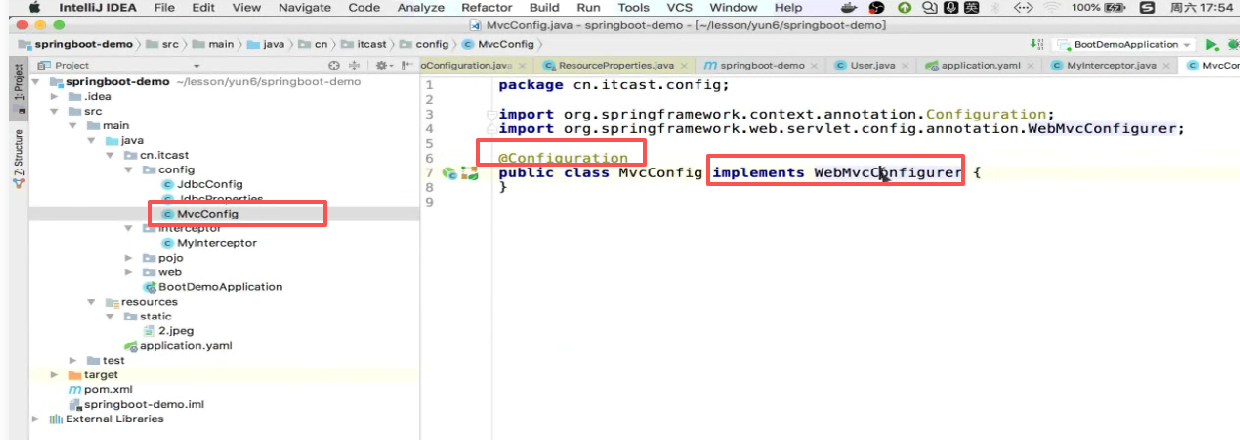Select JdbcConfig class in project tree
1240x440 pixels.
coord(209,184)
